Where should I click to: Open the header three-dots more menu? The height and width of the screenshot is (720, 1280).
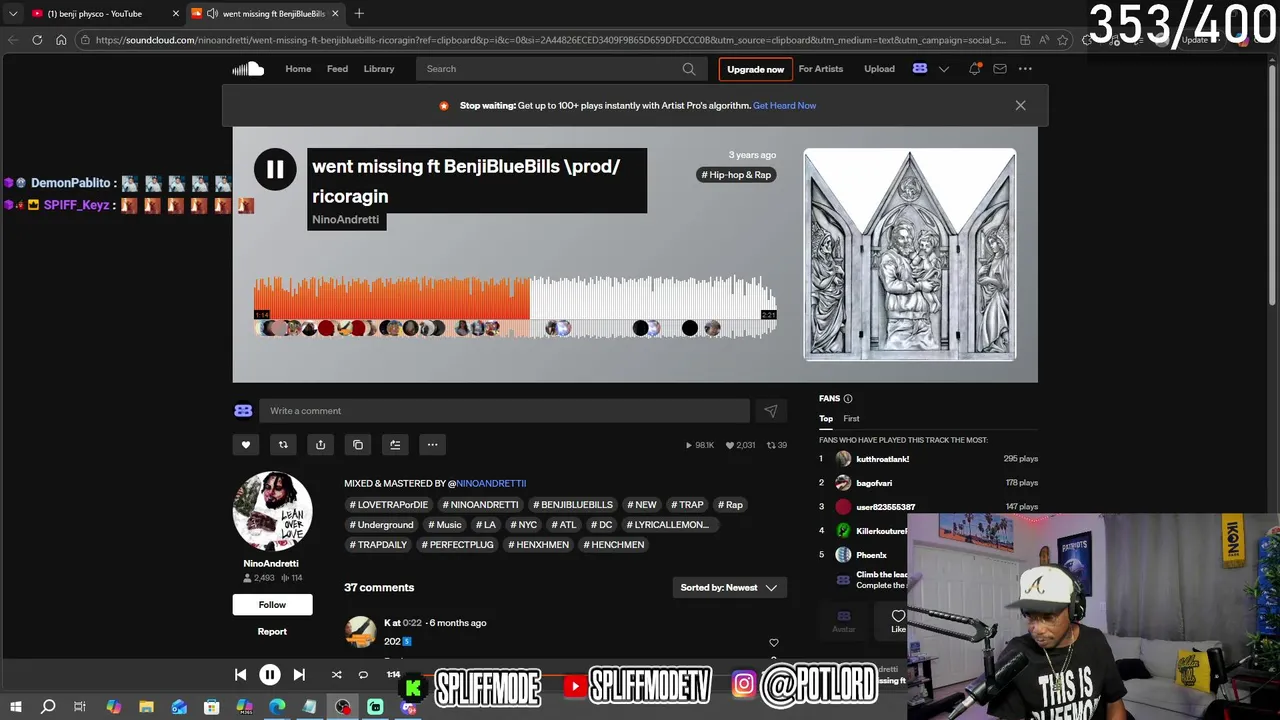coord(1025,69)
